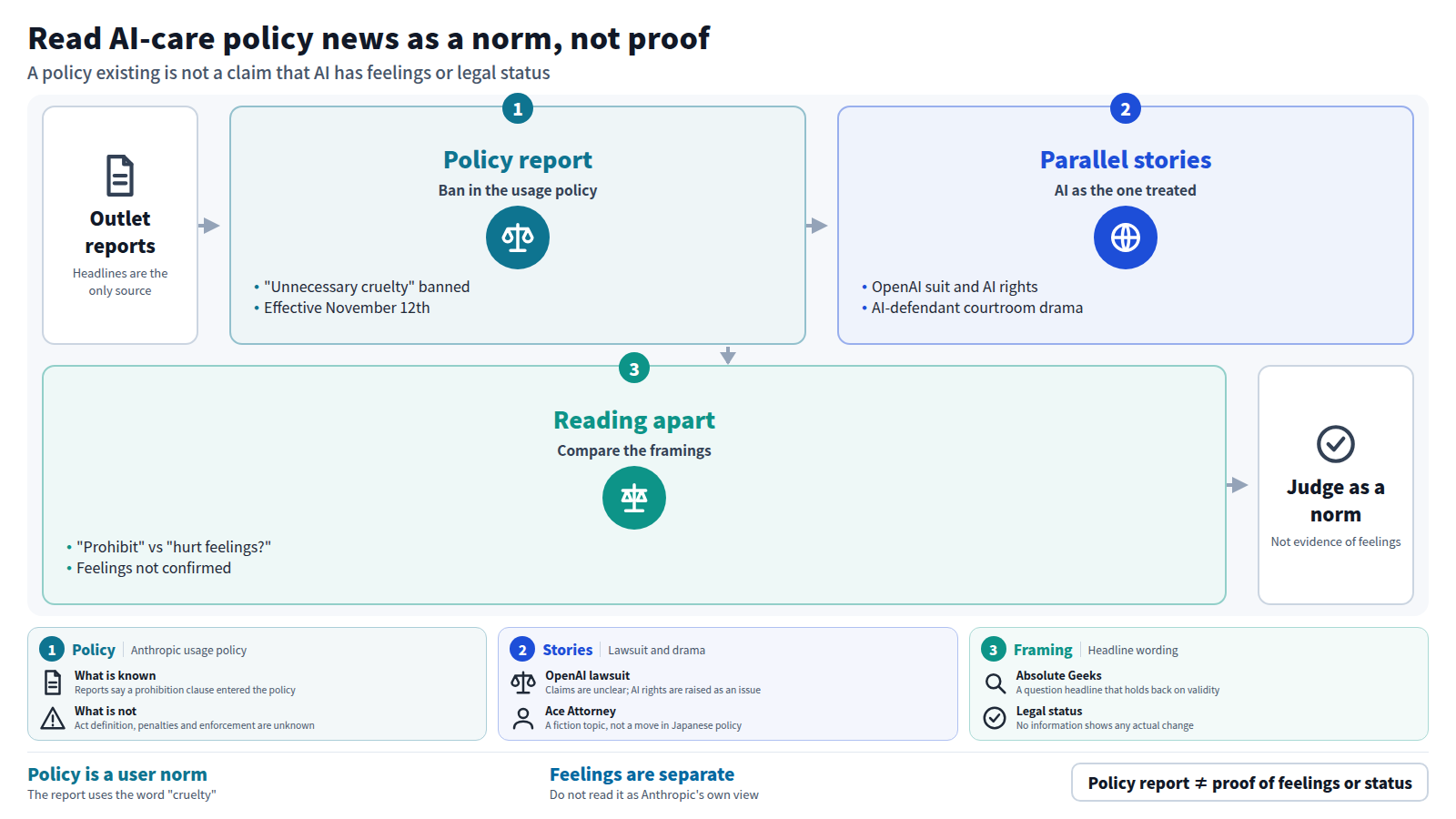Click Do not read it as Anthropic's own view
Screen dimensions: 1456x819
(x=654, y=794)
